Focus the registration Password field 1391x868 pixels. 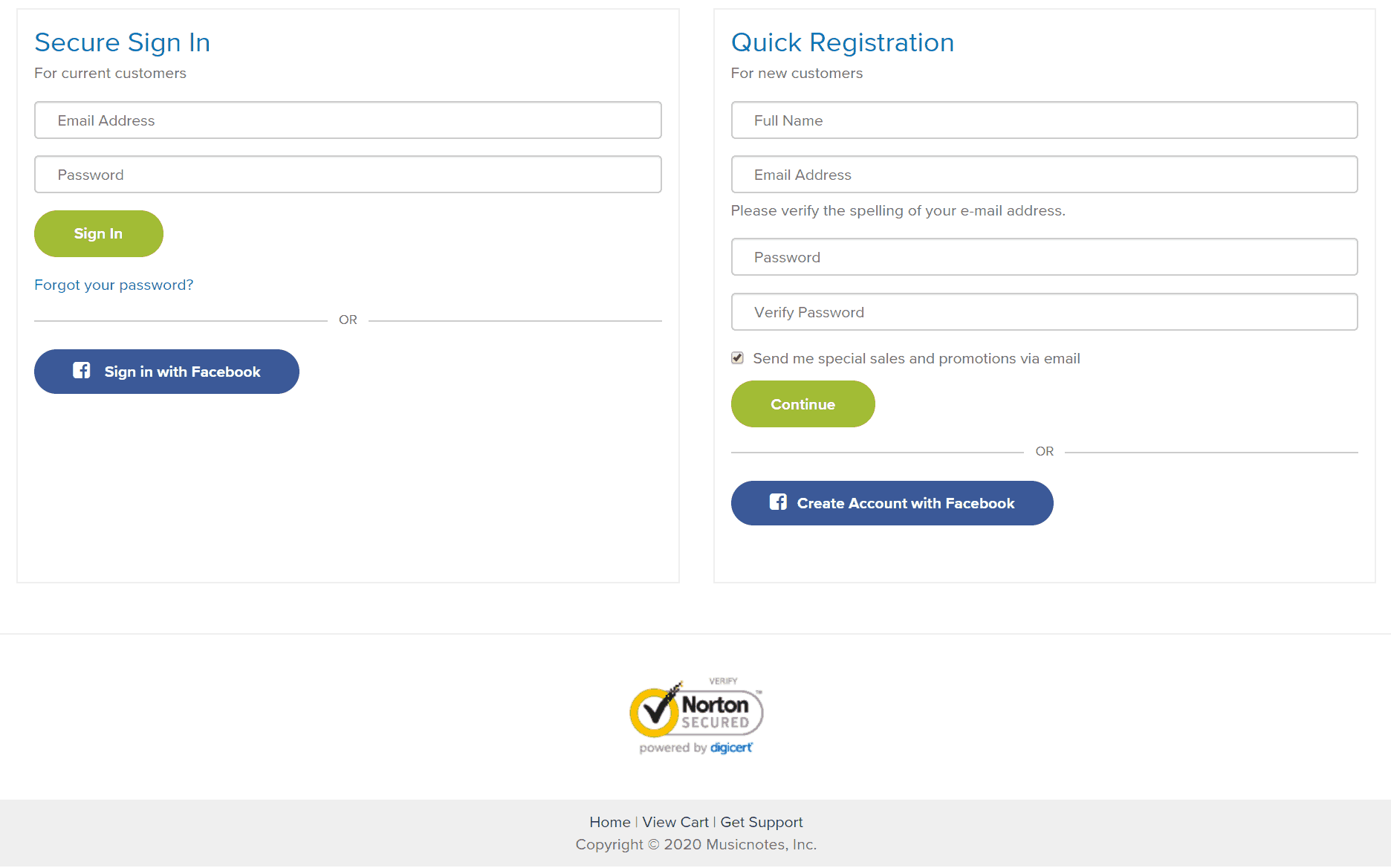coord(1045,257)
